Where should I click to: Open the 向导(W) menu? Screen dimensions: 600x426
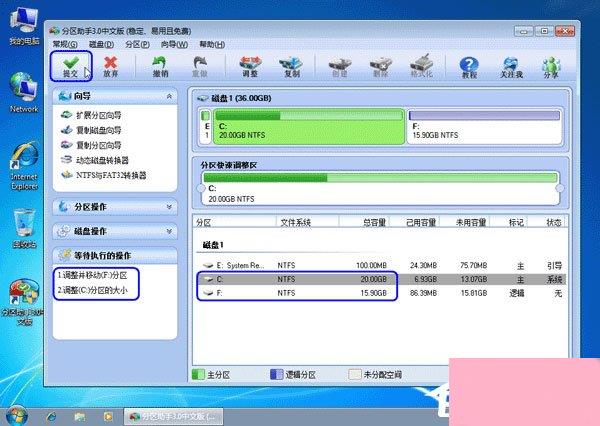pyautogui.click(x=174, y=44)
